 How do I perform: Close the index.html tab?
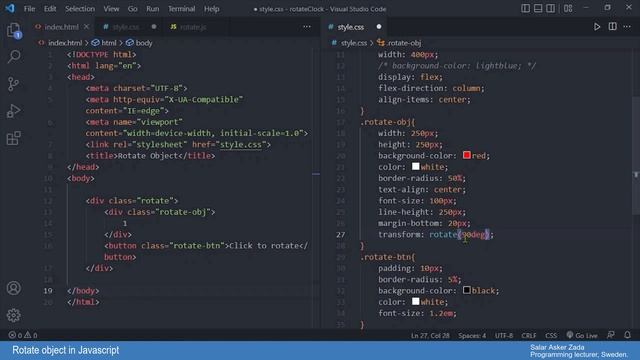pyautogui.click(x=87, y=27)
